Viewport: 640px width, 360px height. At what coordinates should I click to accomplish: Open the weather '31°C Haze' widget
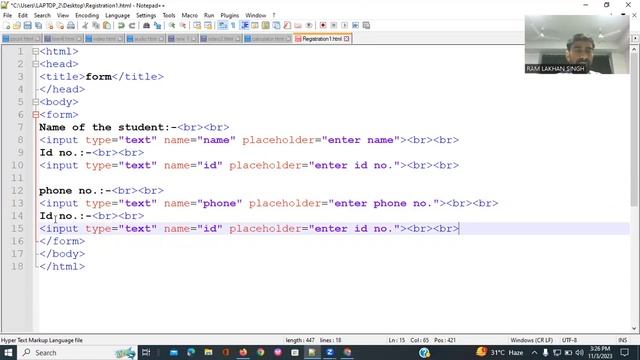click(500, 353)
